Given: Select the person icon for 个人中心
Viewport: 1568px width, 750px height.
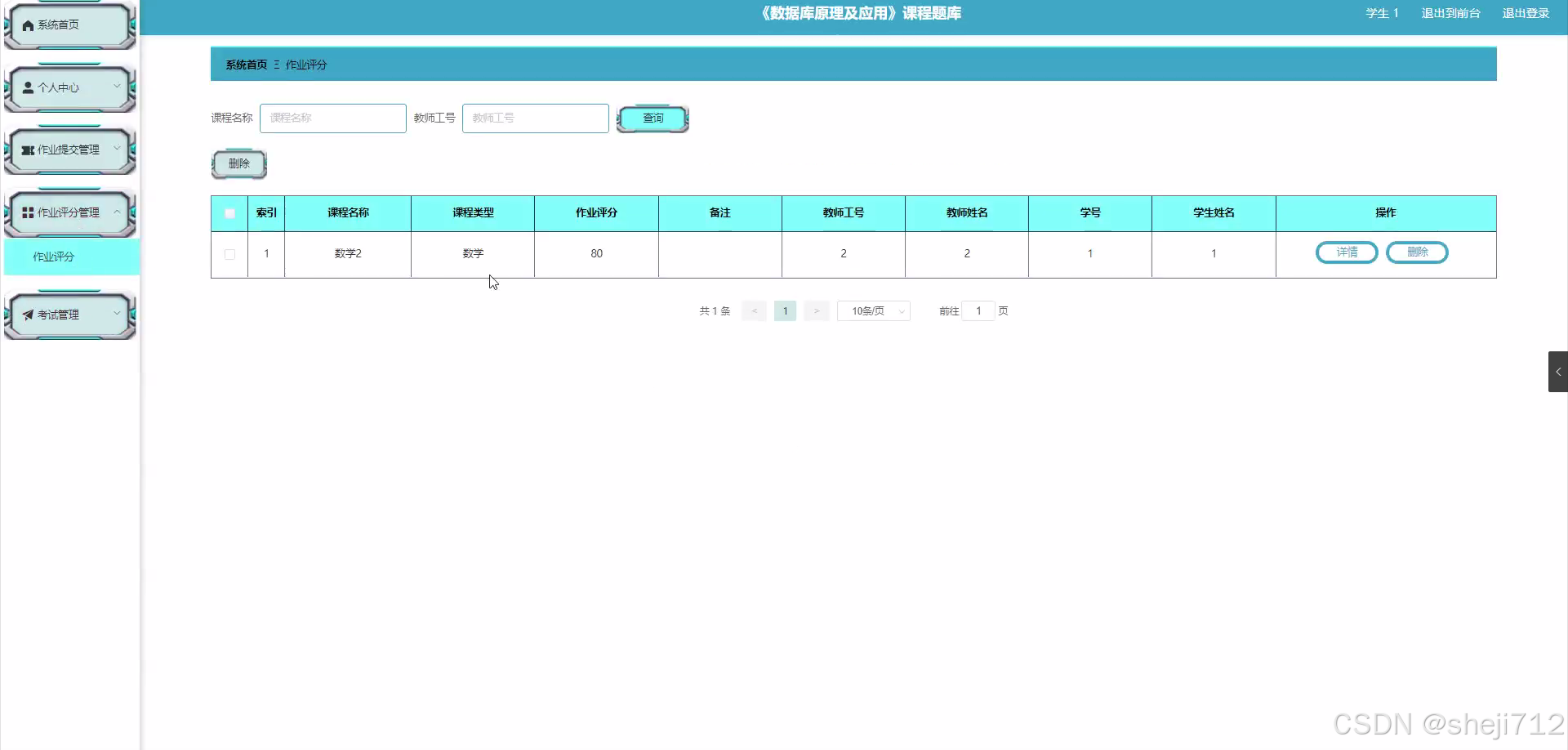Looking at the screenshot, I should click(x=27, y=87).
